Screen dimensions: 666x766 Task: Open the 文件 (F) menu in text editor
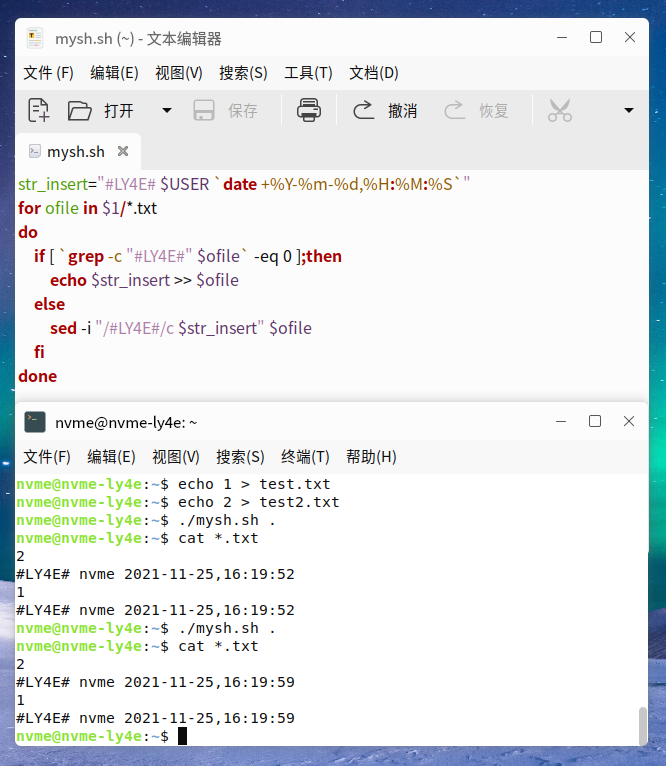coord(48,73)
